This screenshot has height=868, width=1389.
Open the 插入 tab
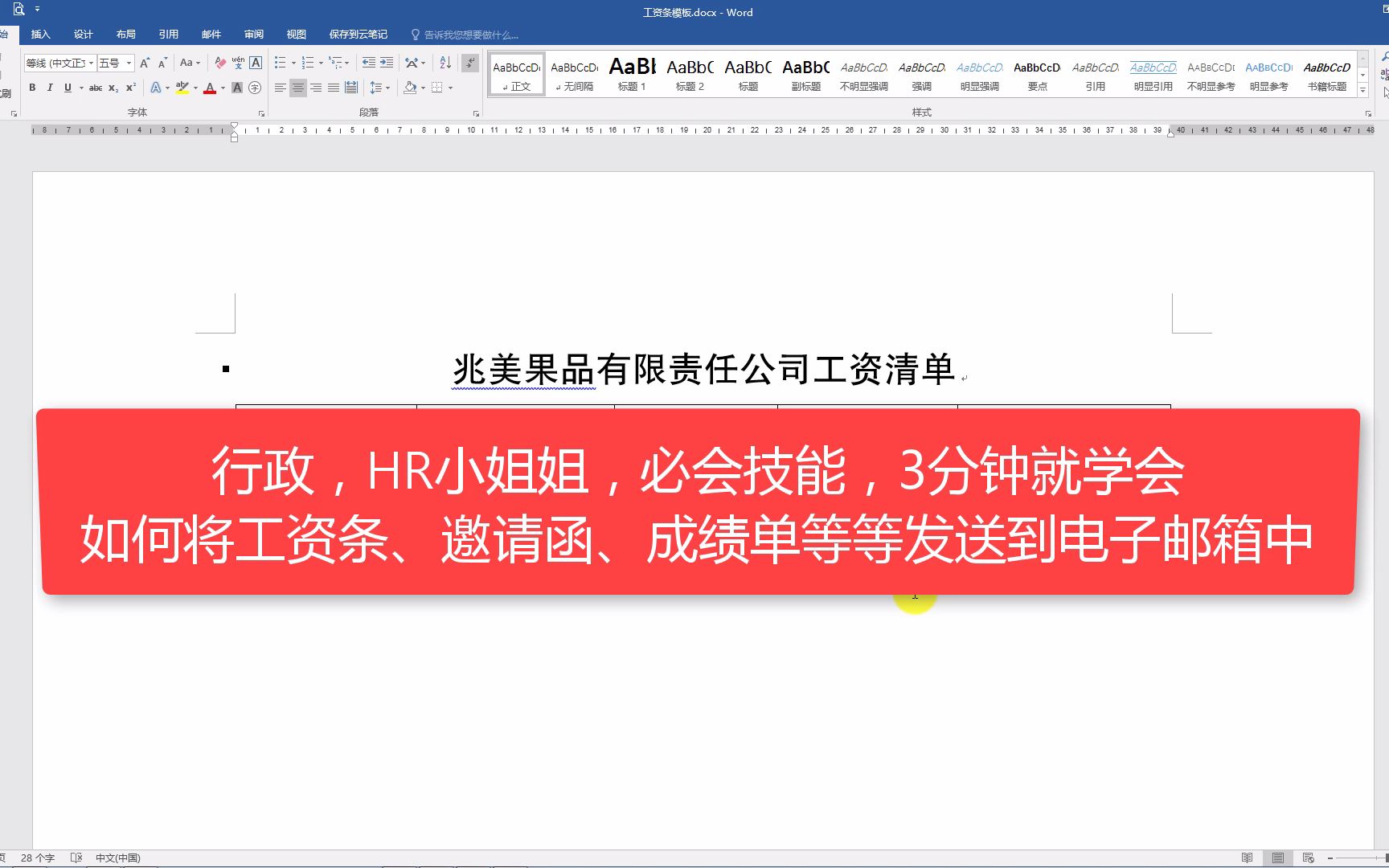coord(40,35)
